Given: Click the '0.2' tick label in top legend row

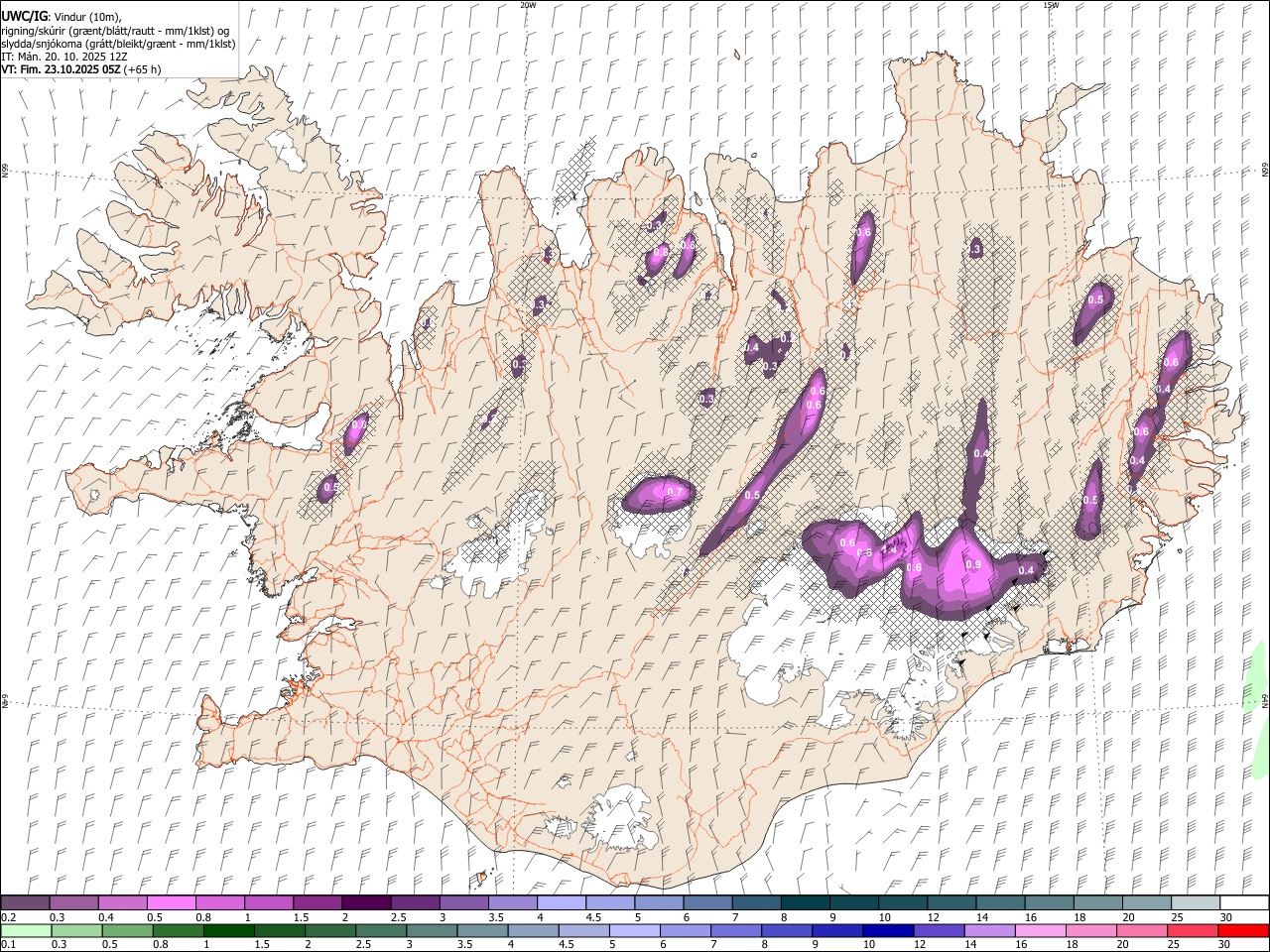Looking at the screenshot, I should click(8, 917).
